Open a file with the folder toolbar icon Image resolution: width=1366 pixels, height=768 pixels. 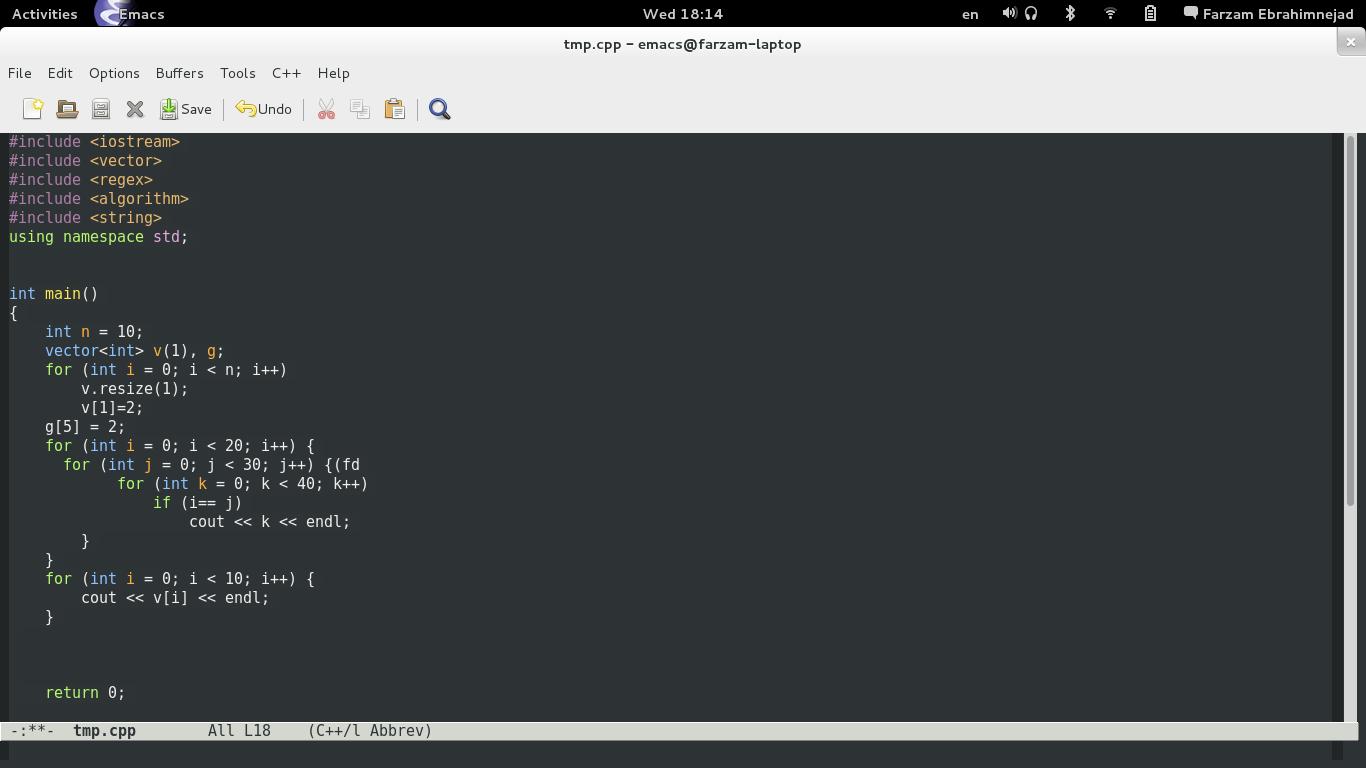coord(67,109)
